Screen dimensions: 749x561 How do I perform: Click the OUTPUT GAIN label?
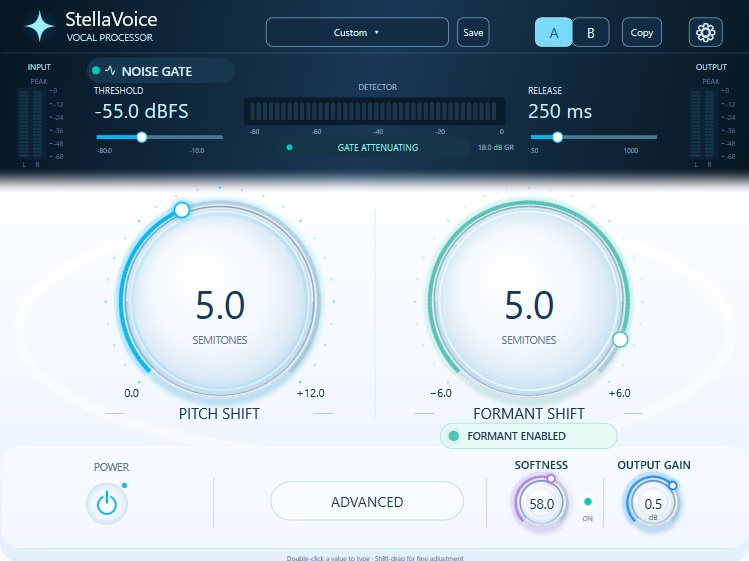(x=654, y=465)
